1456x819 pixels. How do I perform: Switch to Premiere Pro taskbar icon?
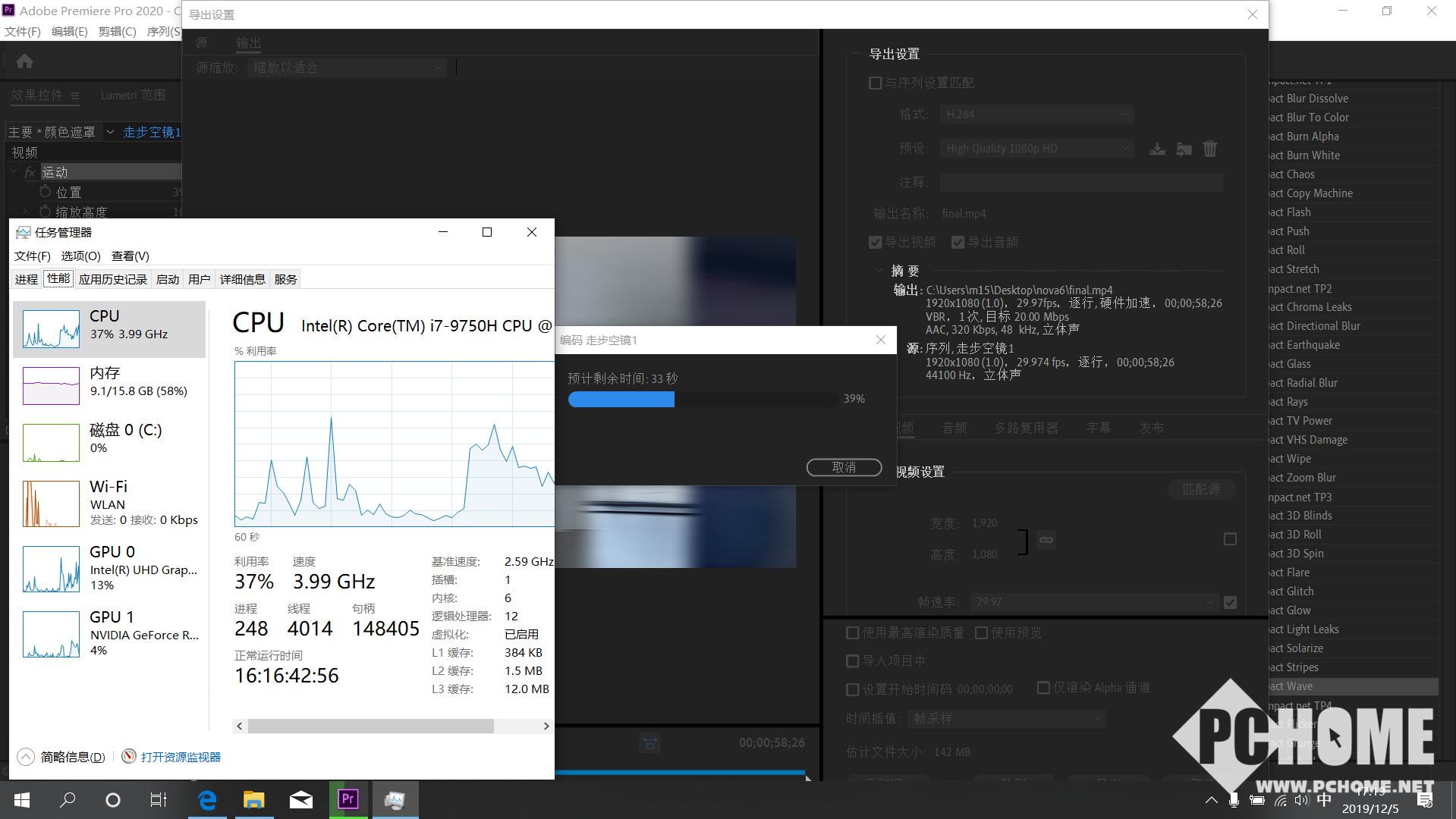click(x=348, y=799)
